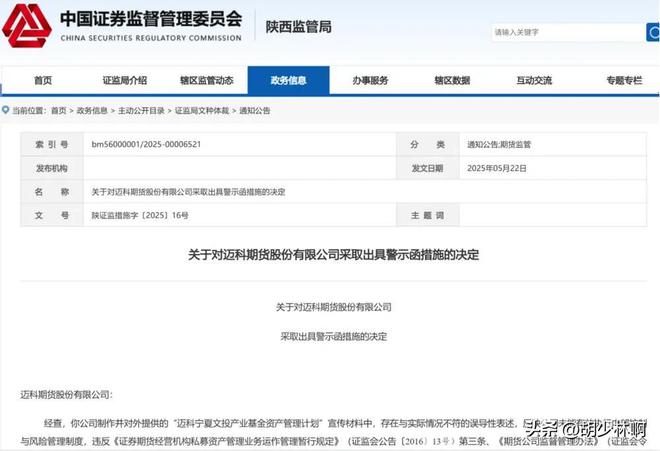Screen dimensions: 660x451
Task: Click the 发布机构 label cell
Action: click(52, 168)
